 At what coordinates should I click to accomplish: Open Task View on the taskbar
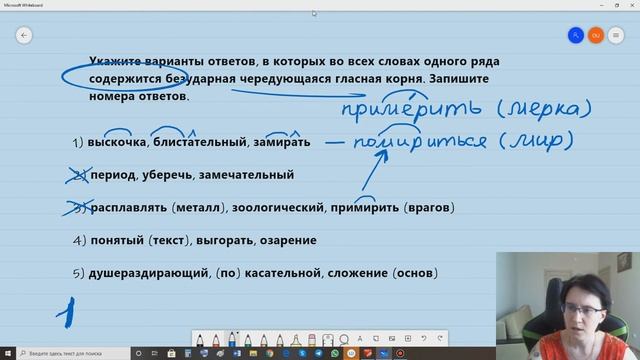click(155, 353)
